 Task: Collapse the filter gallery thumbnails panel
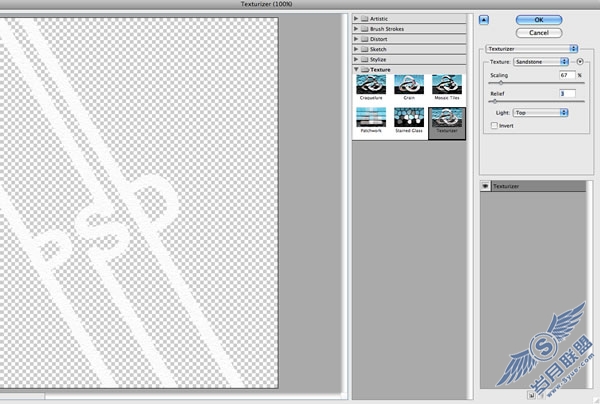coord(484,20)
